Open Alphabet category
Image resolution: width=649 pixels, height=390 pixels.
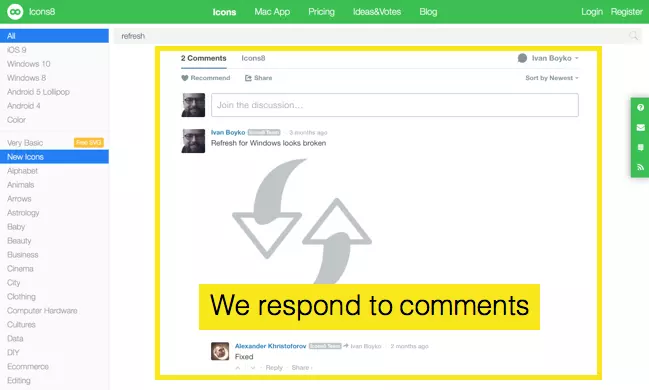pyautogui.click(x=22, y=171)
